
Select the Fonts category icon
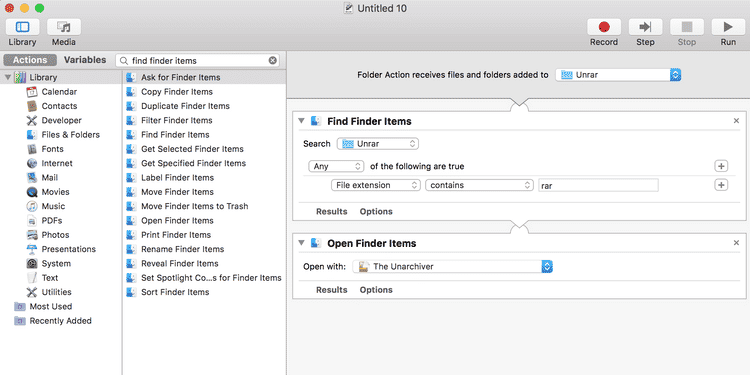[32, 149]
